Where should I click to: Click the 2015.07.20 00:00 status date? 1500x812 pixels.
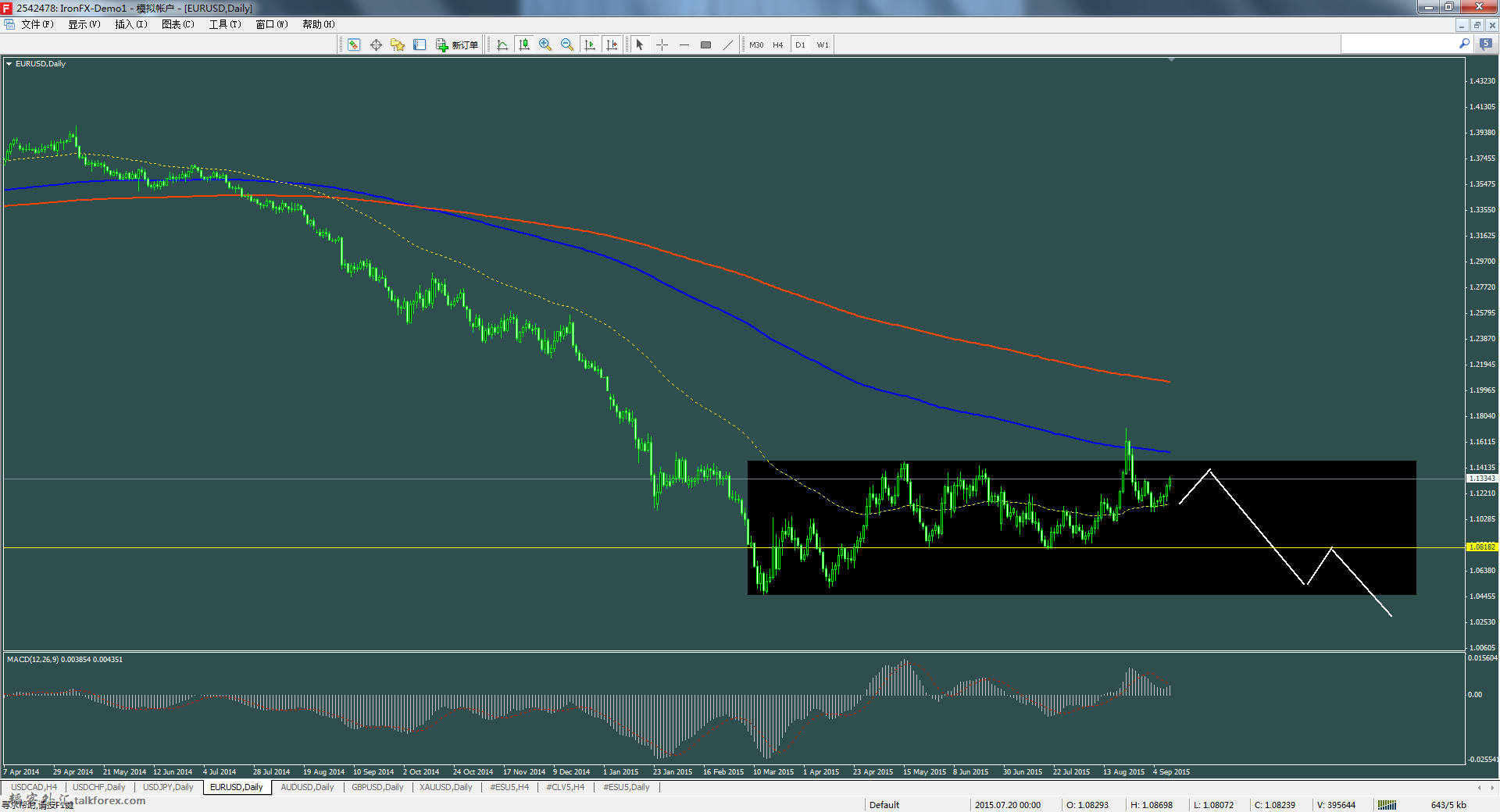point(1008,805)
